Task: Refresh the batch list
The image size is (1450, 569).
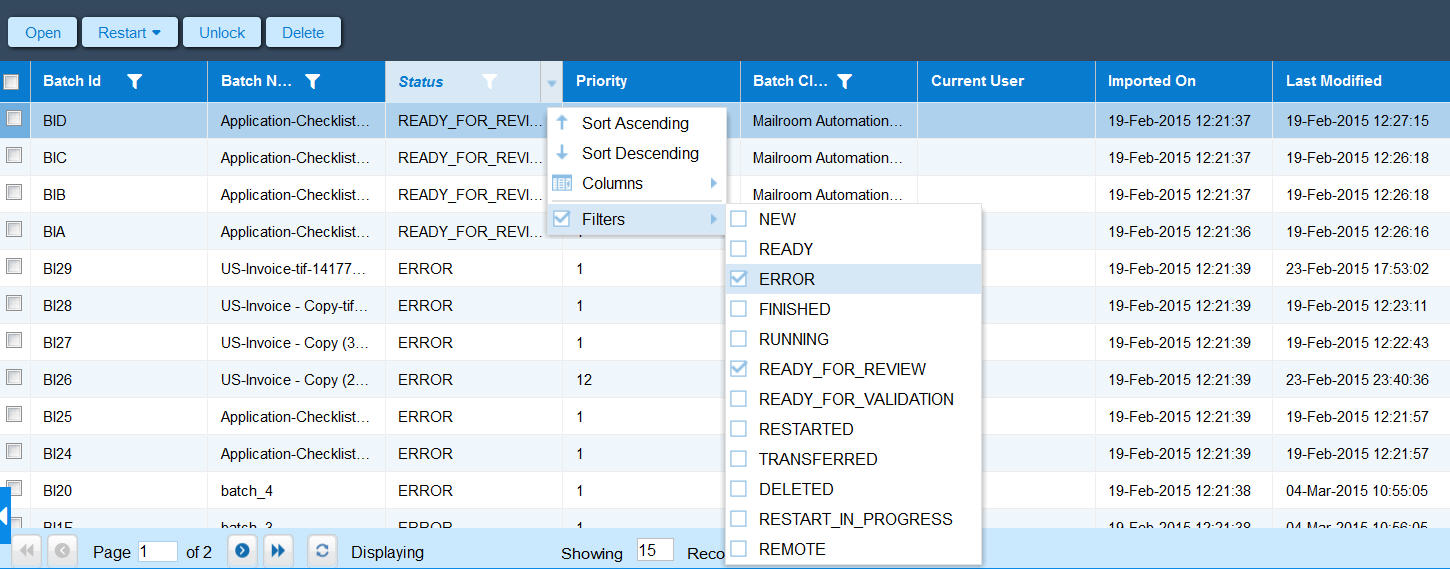Action: (321, 551)
